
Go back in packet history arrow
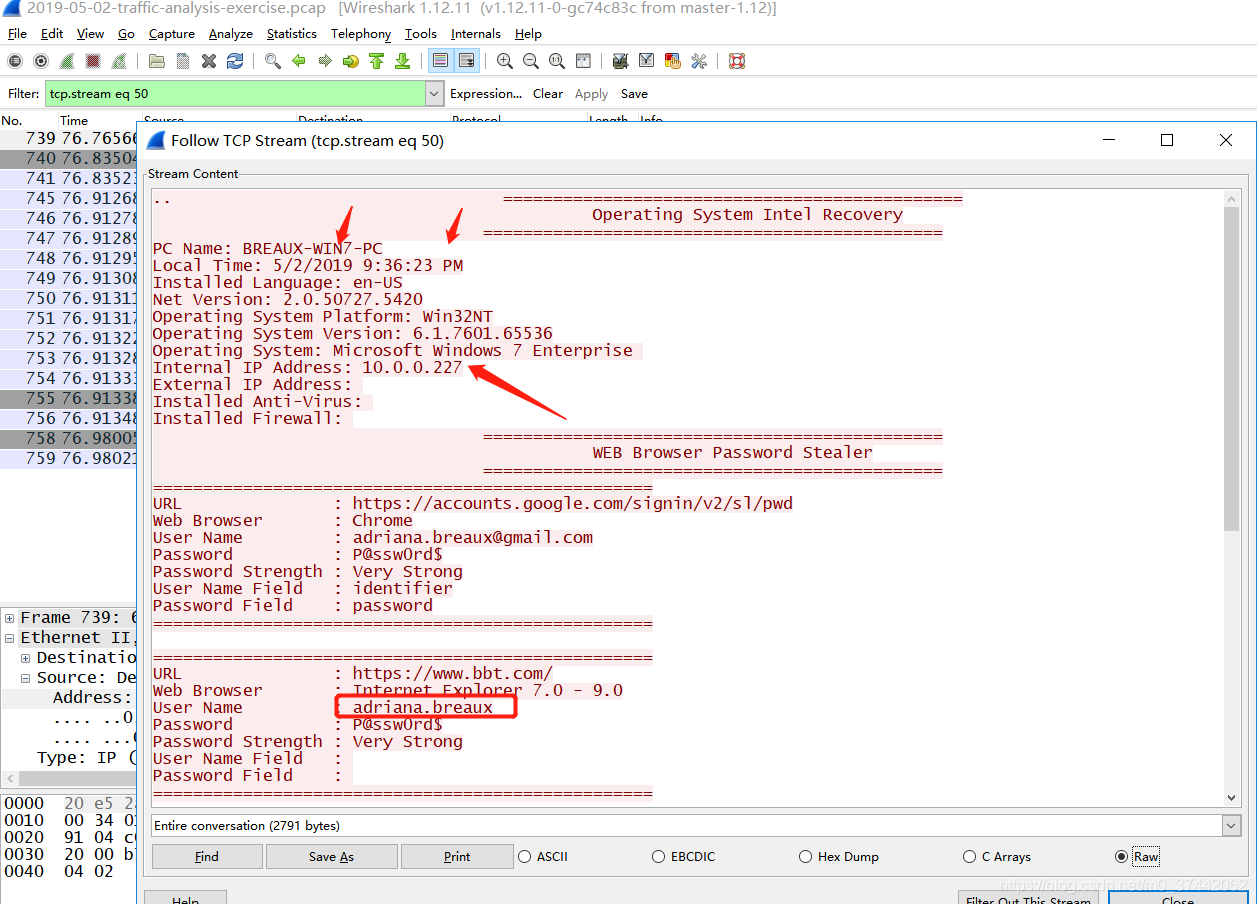[x=299, y=61]
